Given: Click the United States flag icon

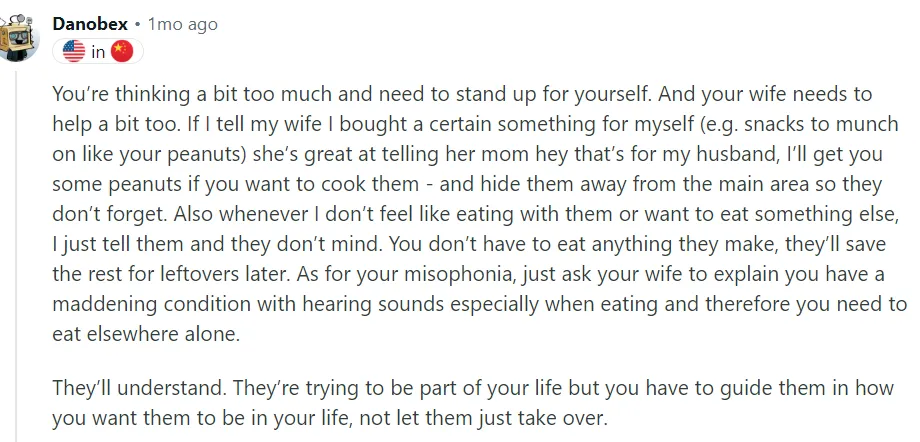Looking at the screenshot, I should (74, 52).
